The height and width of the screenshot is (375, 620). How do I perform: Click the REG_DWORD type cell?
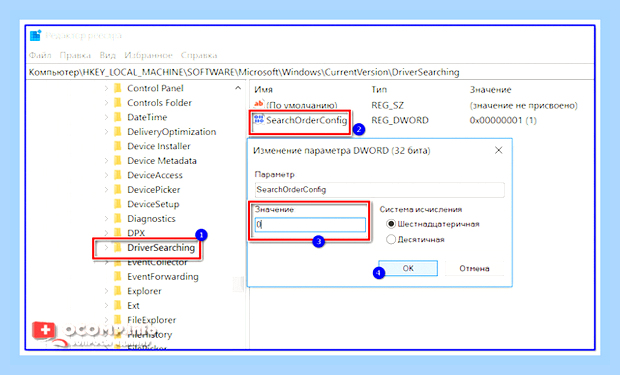pos(400,120)
